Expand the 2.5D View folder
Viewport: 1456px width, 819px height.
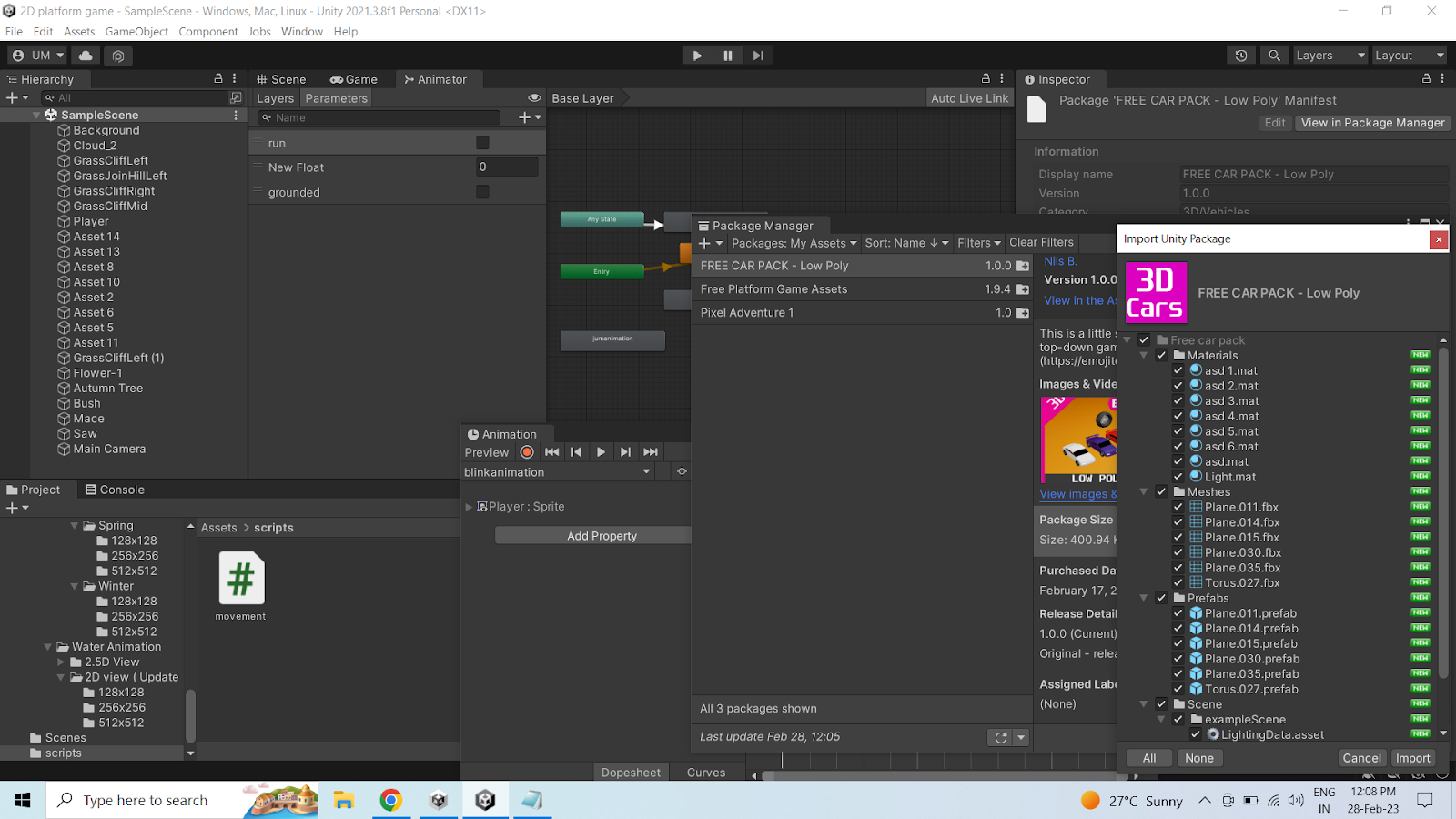(61, 662)
